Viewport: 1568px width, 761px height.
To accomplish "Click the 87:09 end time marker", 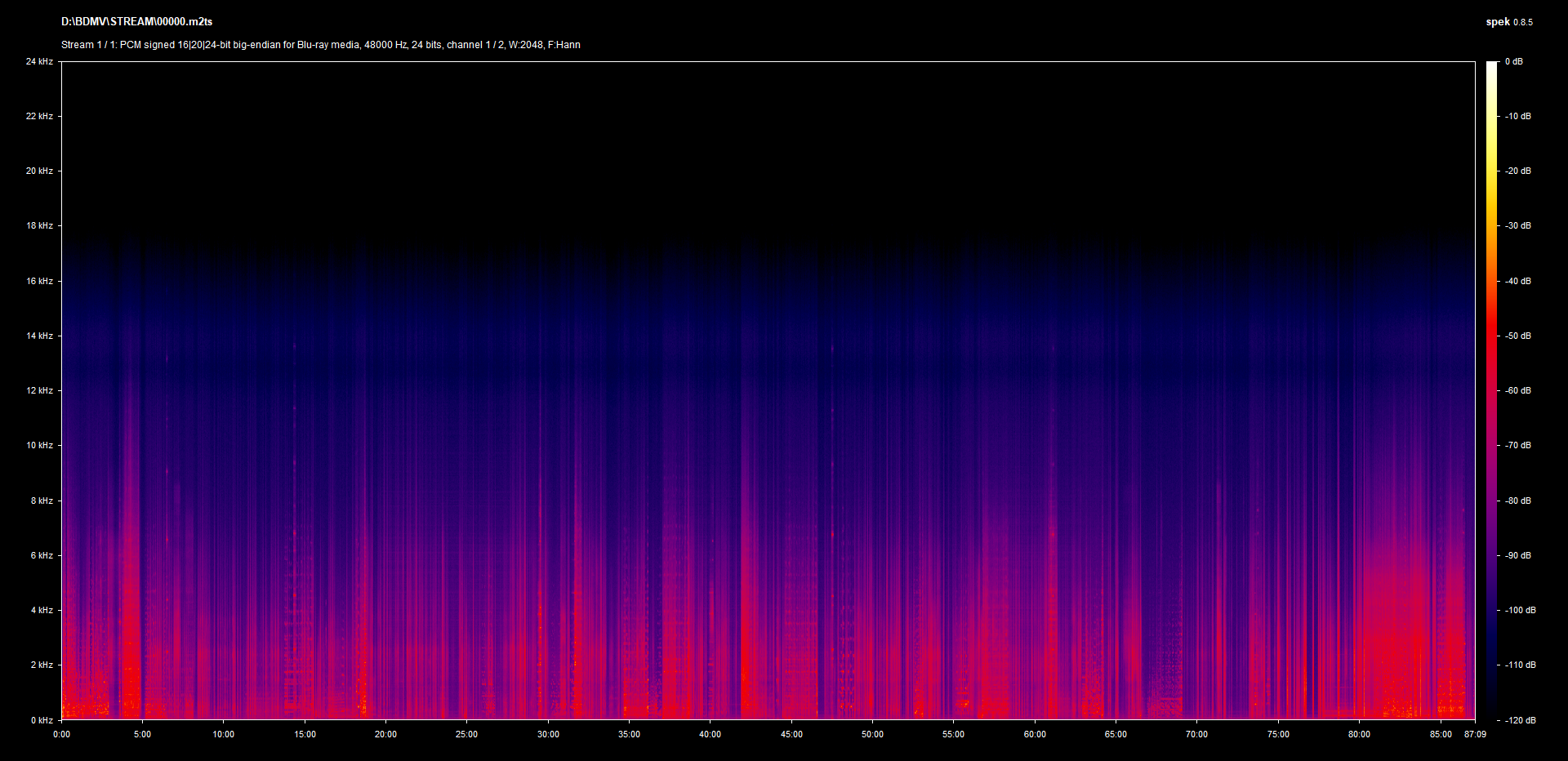I will 1475,735.
